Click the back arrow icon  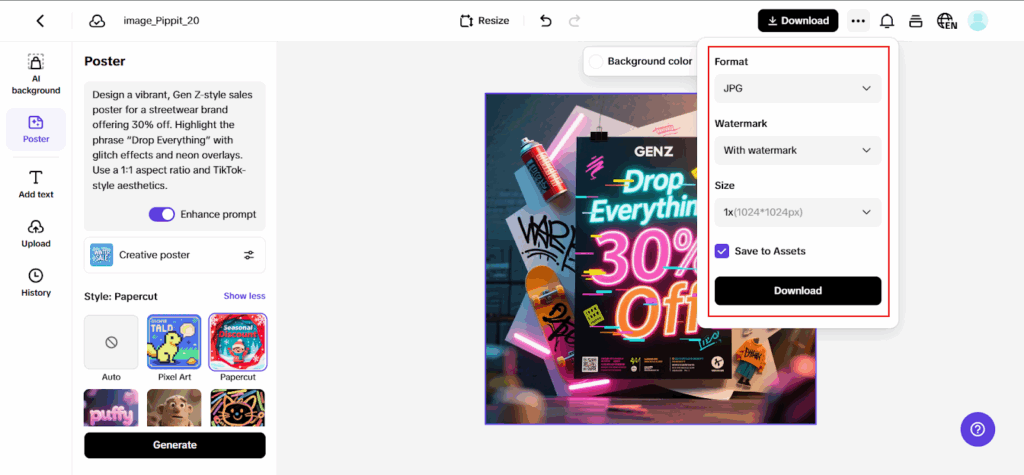pos(40,20)
